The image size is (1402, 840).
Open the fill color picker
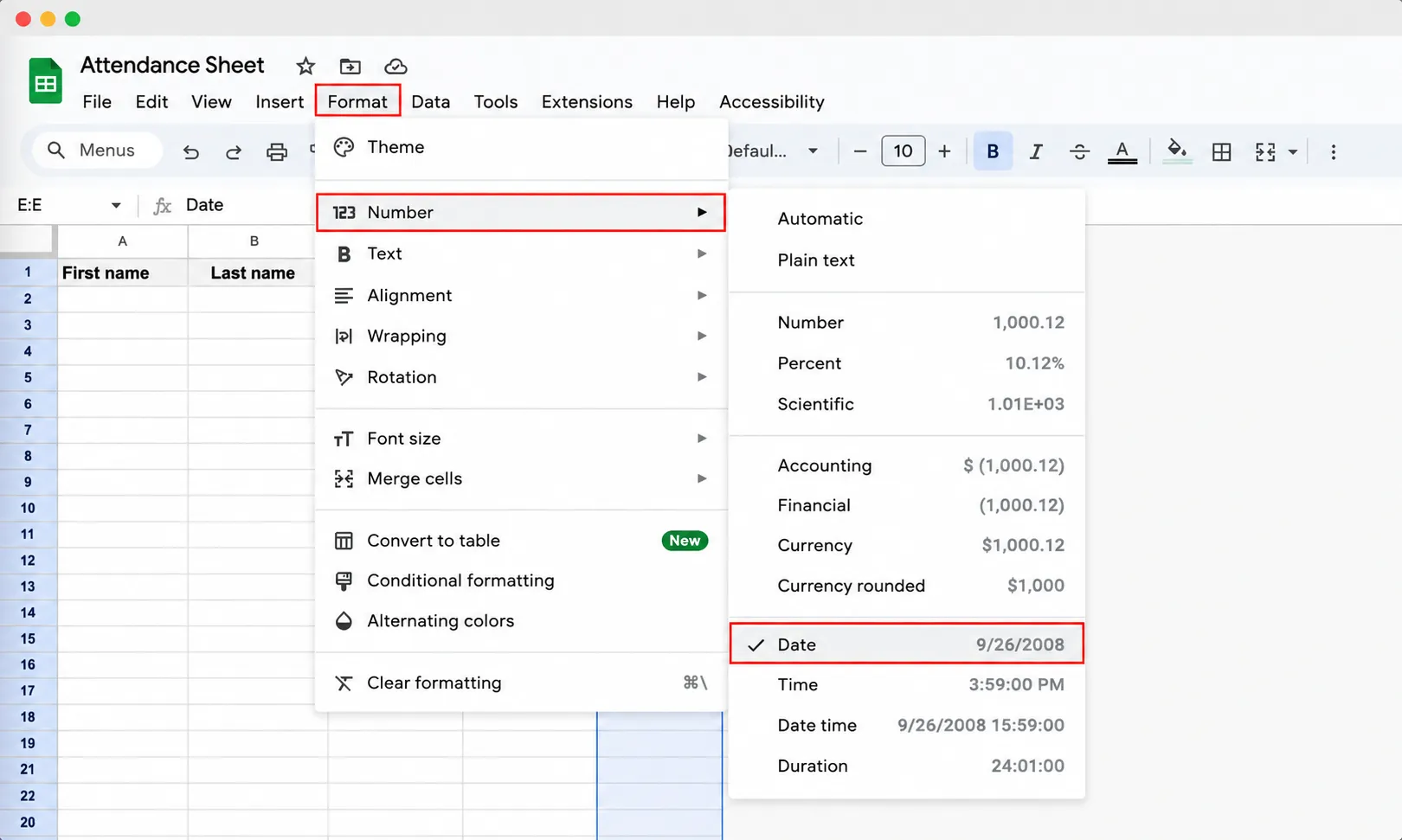[x=1177, y=151]
